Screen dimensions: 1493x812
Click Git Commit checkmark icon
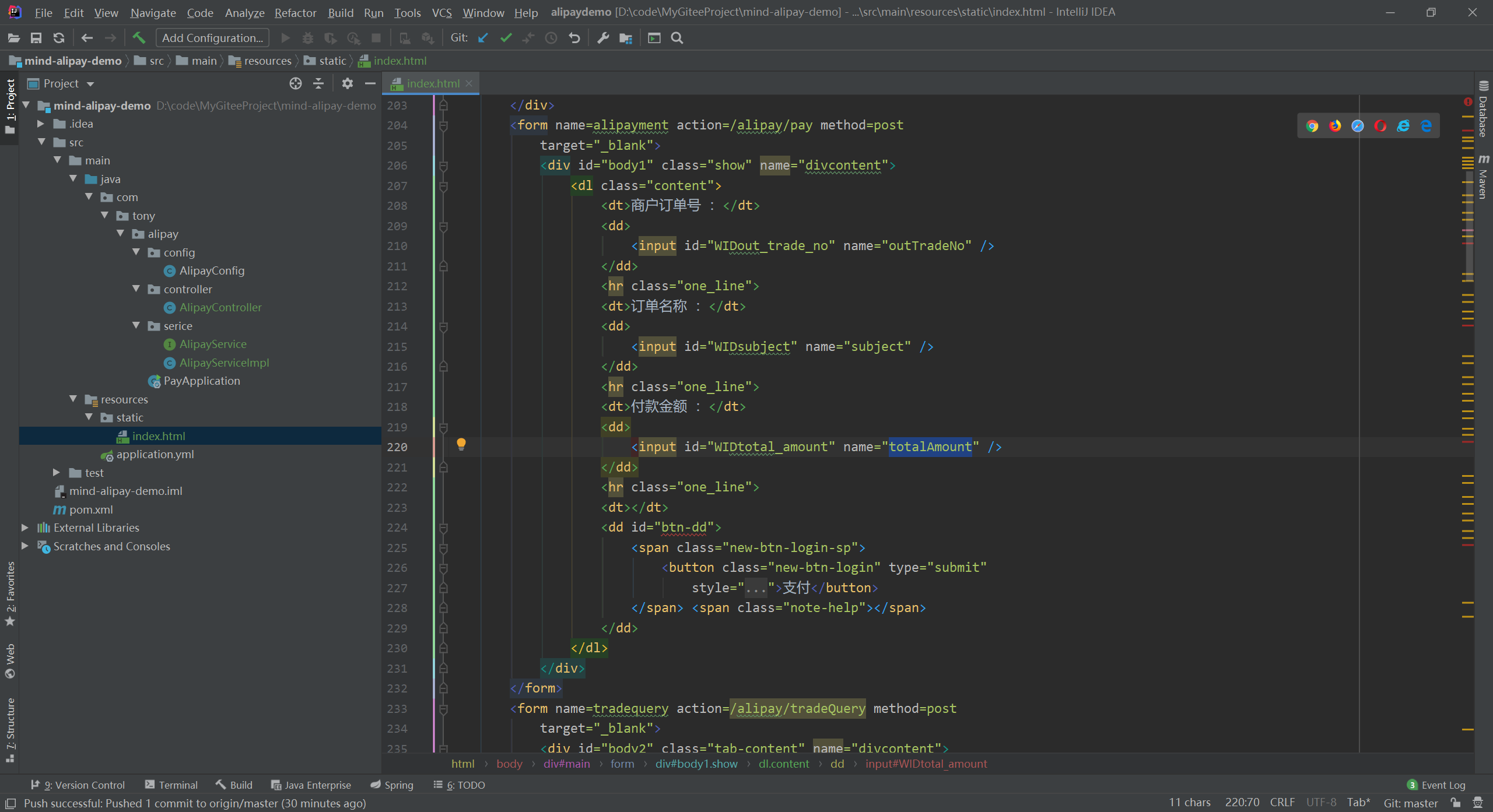tap(506, 38)
